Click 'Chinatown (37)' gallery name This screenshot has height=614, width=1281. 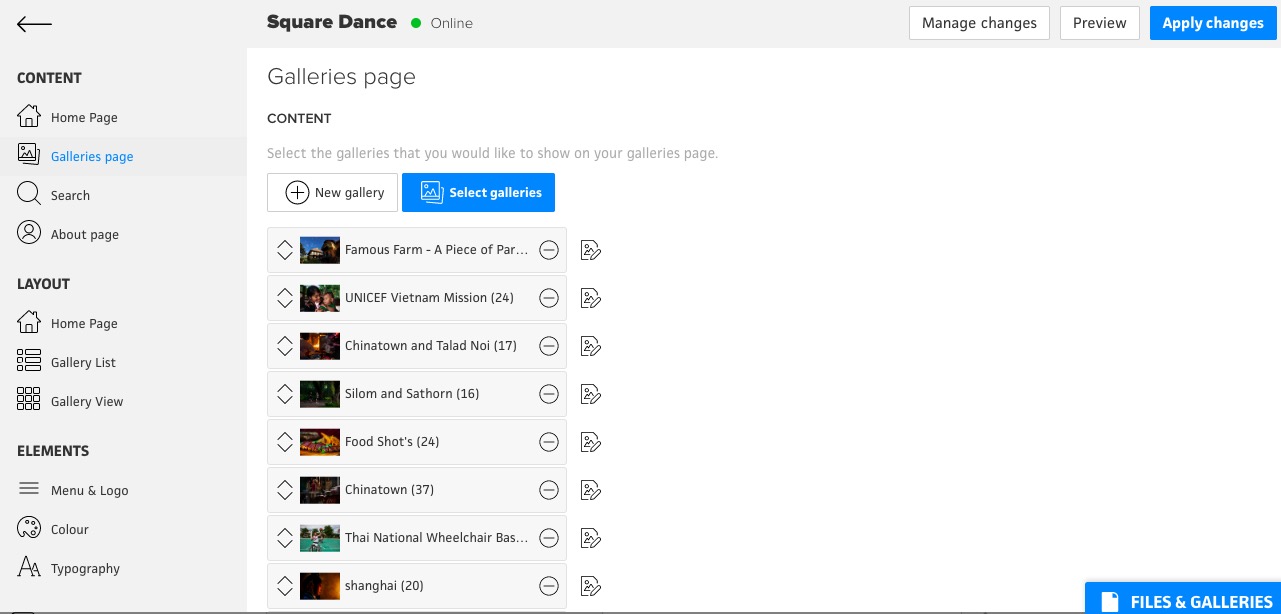(x=390, y=490)
